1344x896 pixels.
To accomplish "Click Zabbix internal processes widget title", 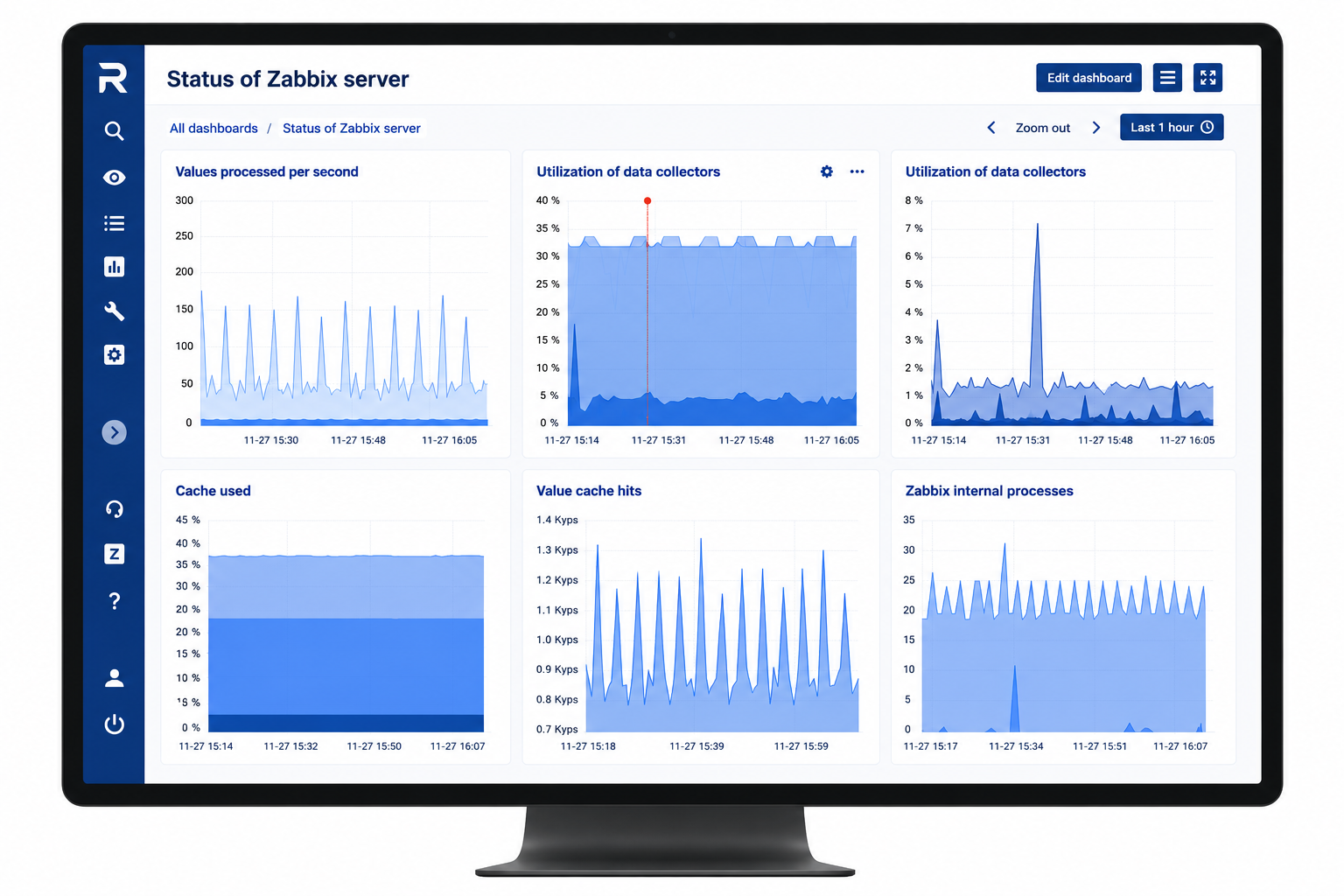I will [x=990, y=491].
